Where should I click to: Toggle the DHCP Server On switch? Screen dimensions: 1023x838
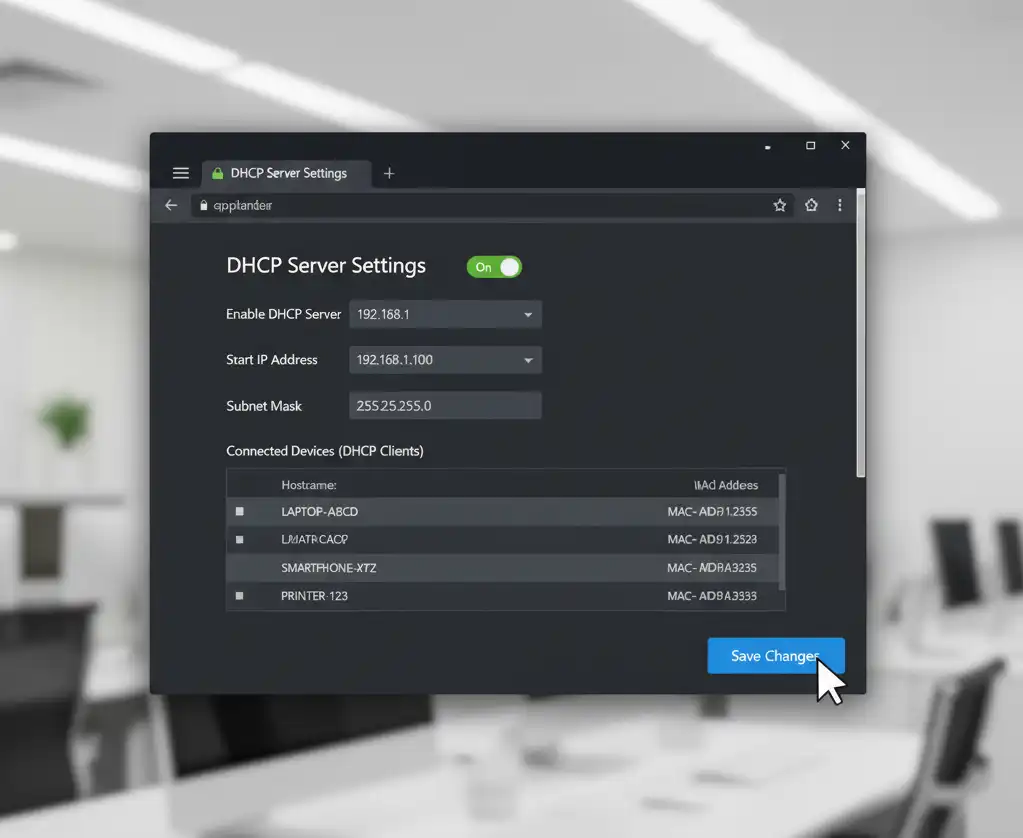coord(494,267)
